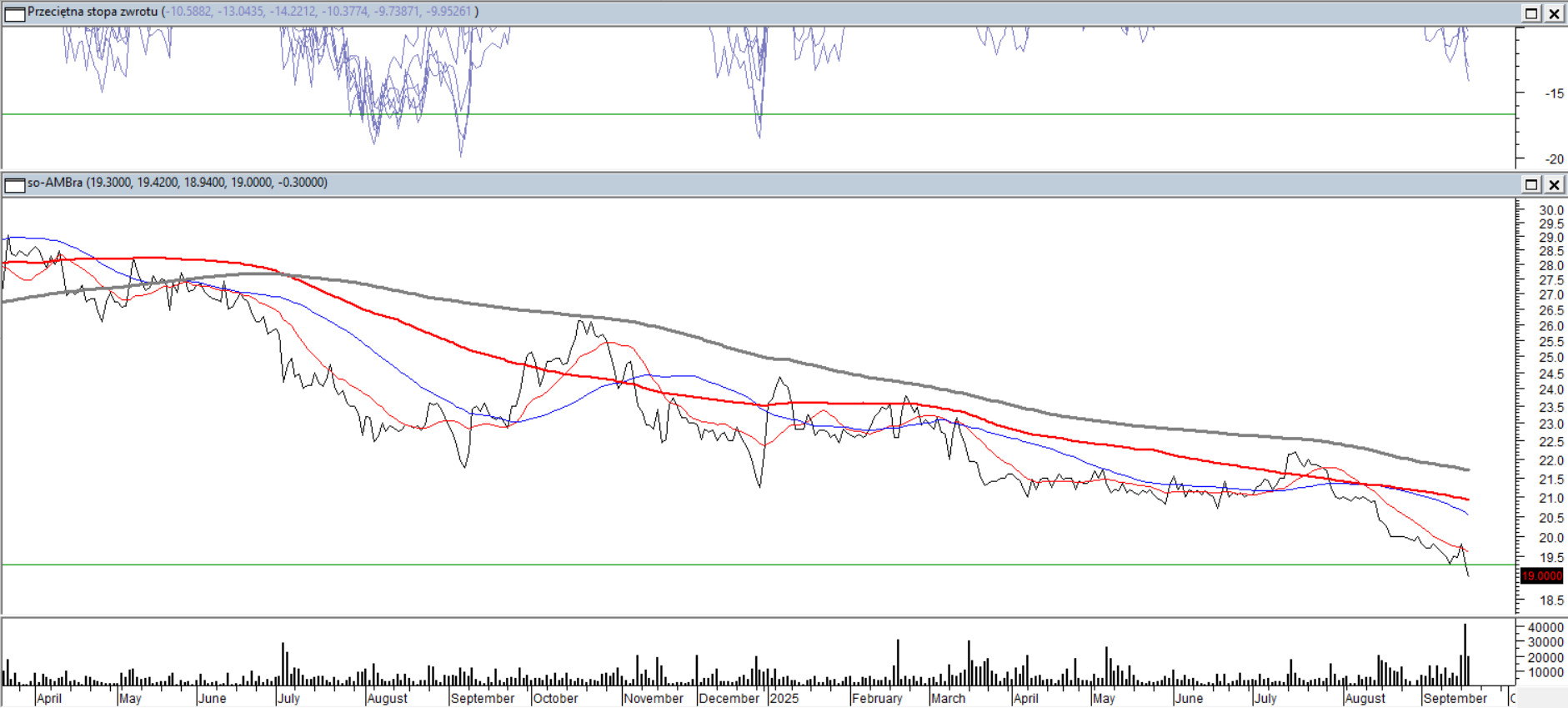The width and height of the screenshot is (1568, 708).
Task: Click the September label at far right of axis
Action: (1455, 699)
